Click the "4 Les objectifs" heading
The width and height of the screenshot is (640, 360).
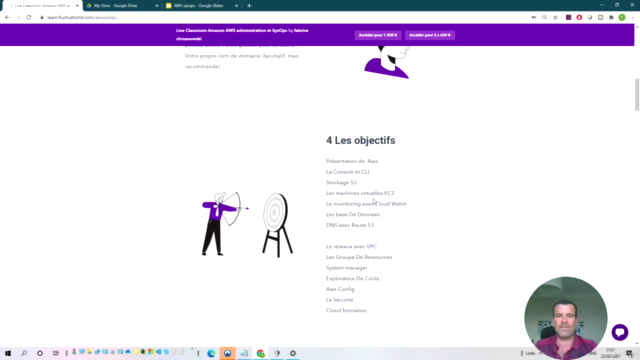360,140
